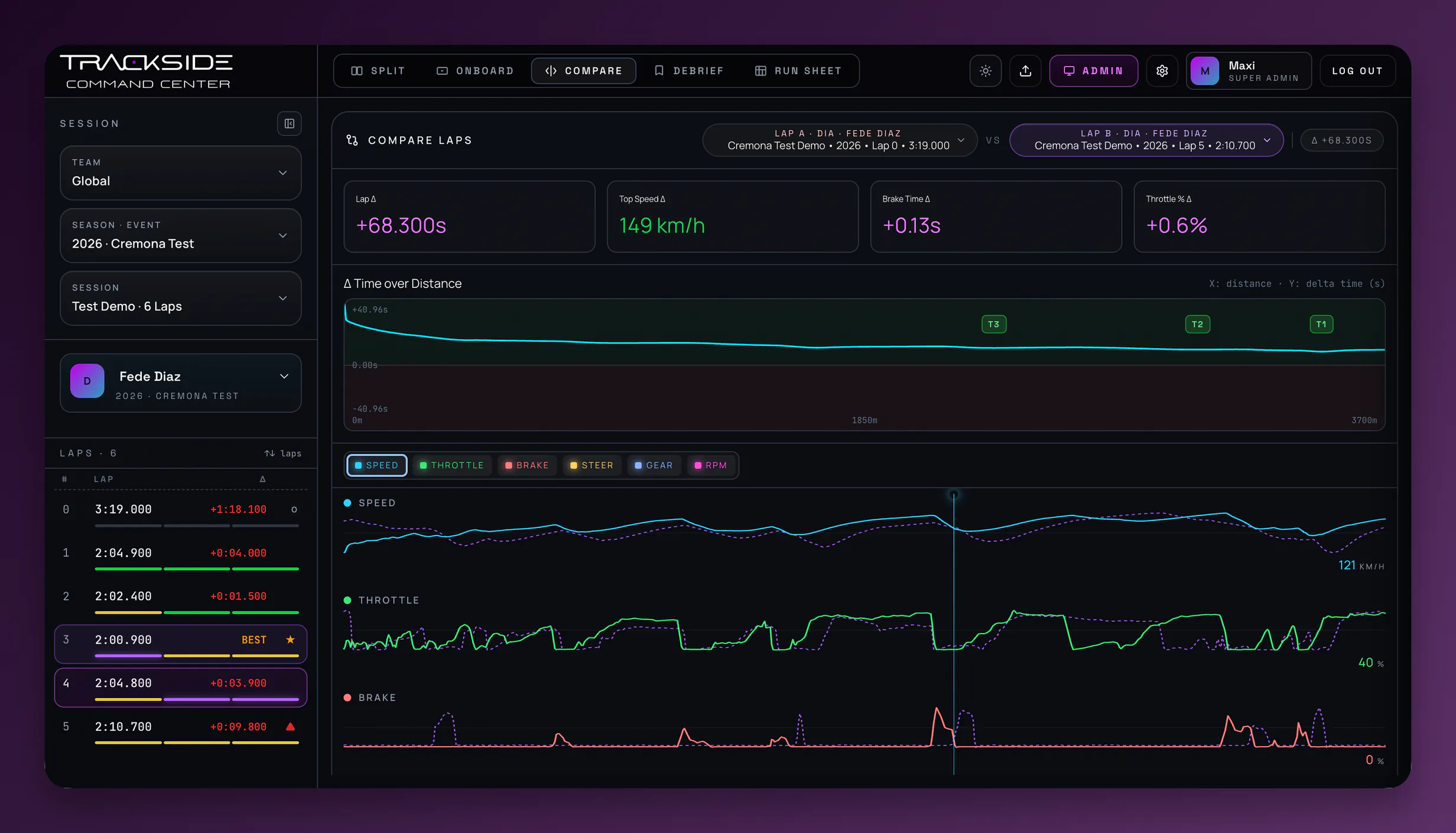Toggle light theme sun icon
Screen dimensions: 1456x833
[x=986, y=71]
